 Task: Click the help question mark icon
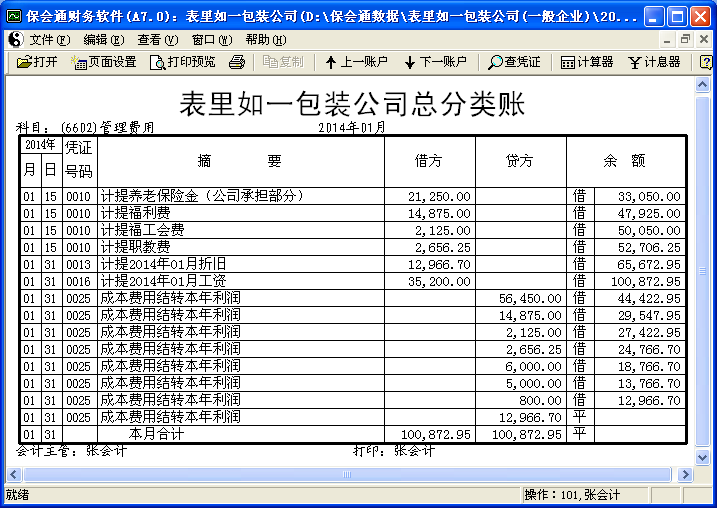click(x=706, y=62)
